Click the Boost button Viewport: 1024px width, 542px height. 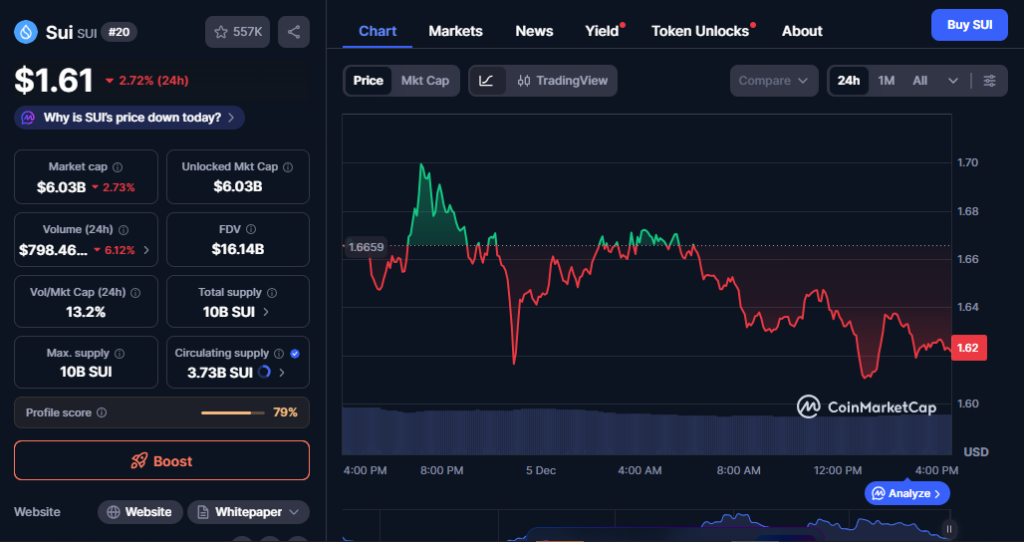tap(162, 461)
